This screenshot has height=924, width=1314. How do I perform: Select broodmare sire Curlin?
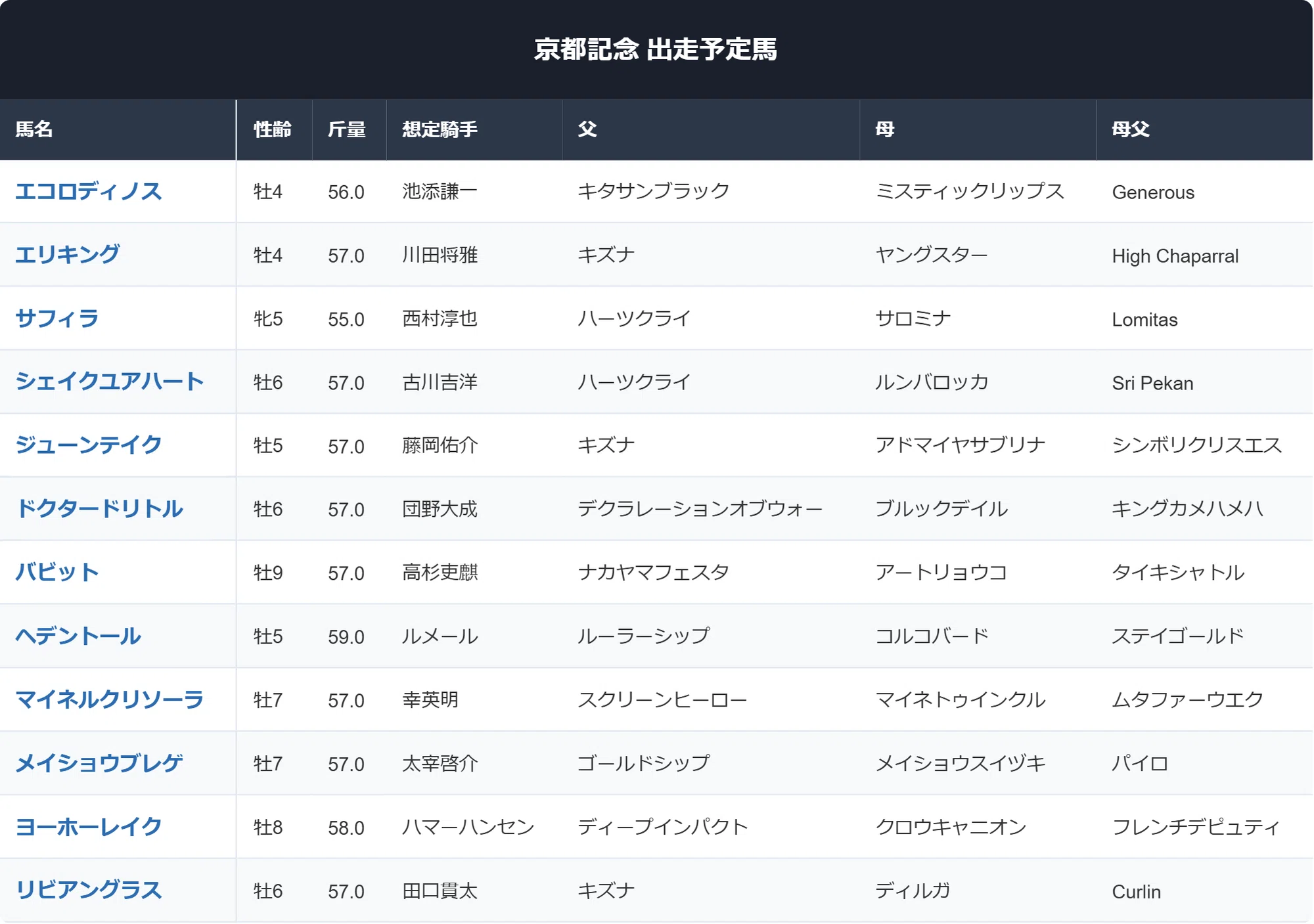(x=1137, y=892)
